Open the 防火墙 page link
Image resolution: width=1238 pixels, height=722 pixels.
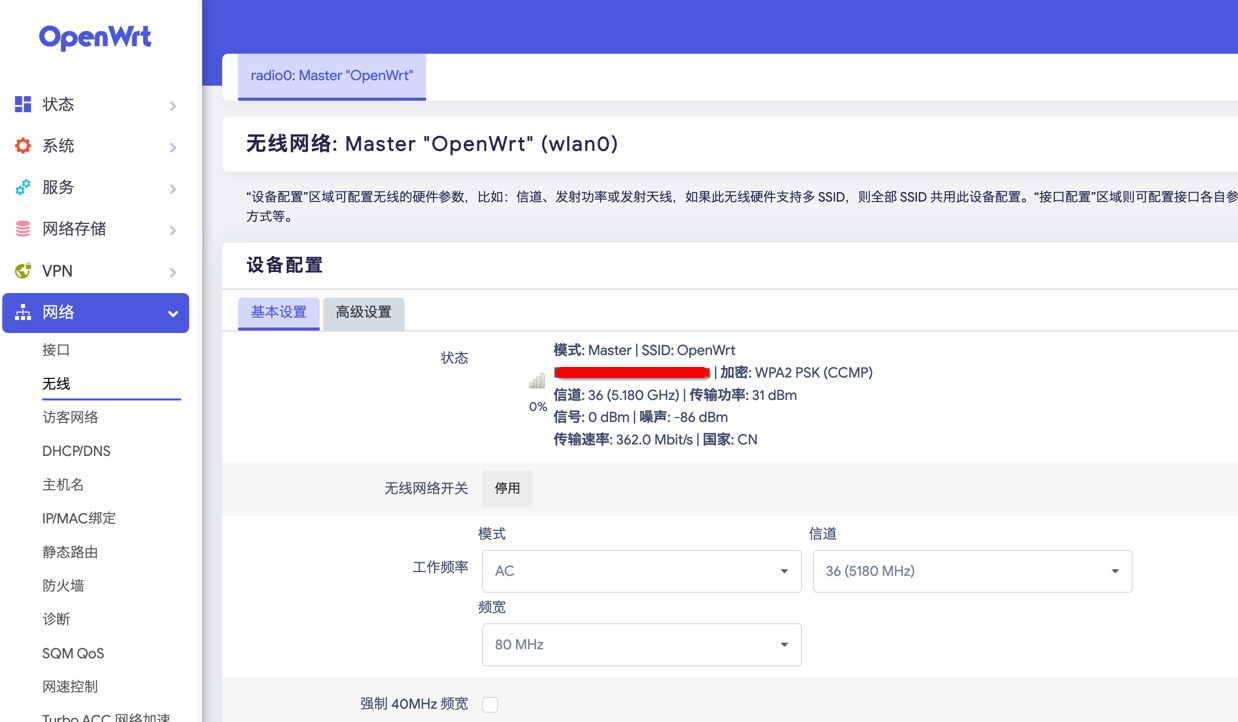pos(63,586)
